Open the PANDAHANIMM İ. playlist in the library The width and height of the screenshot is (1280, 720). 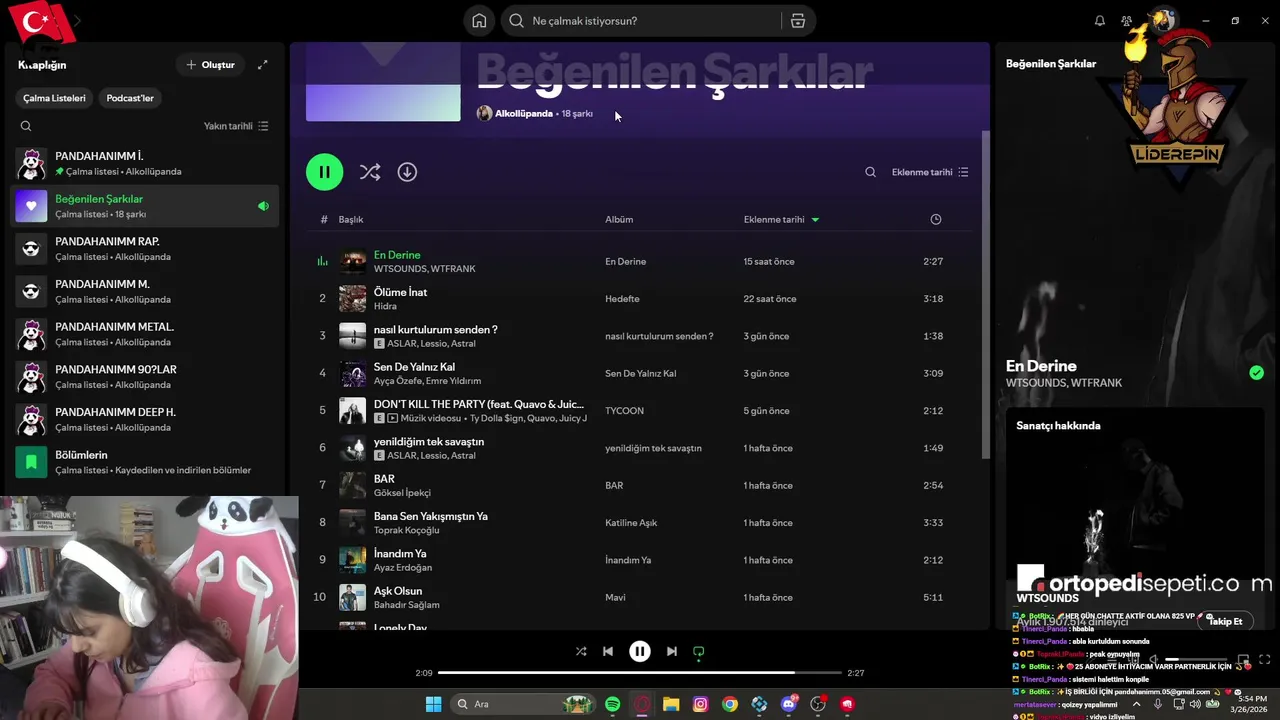click(145, 163)
